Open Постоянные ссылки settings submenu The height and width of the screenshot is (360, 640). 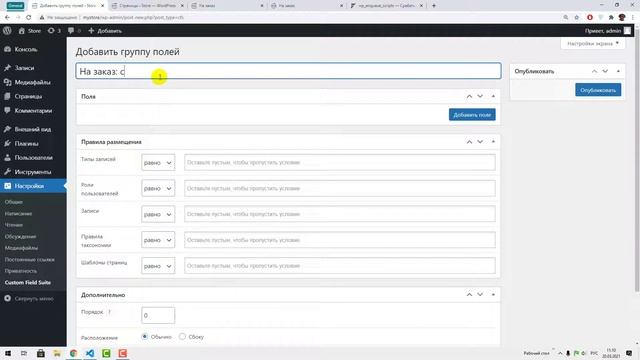tap(29, 259)
